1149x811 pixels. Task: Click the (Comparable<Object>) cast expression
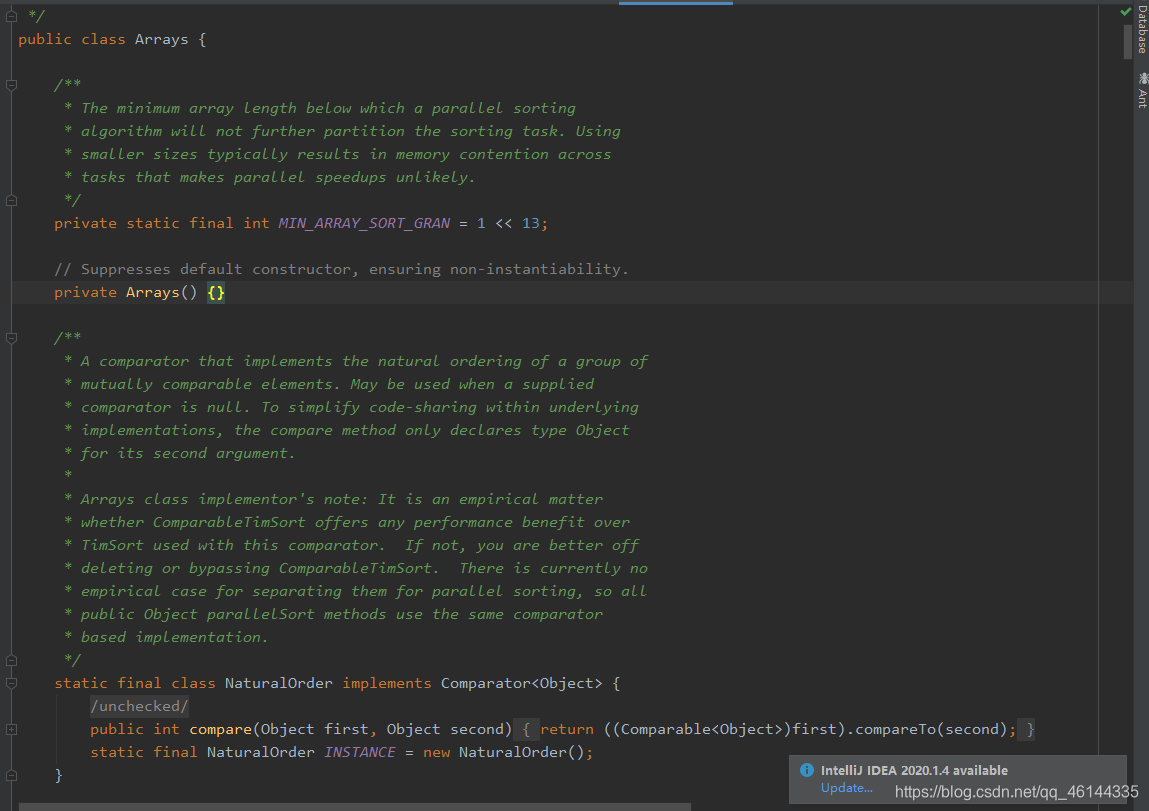point(702,729)
